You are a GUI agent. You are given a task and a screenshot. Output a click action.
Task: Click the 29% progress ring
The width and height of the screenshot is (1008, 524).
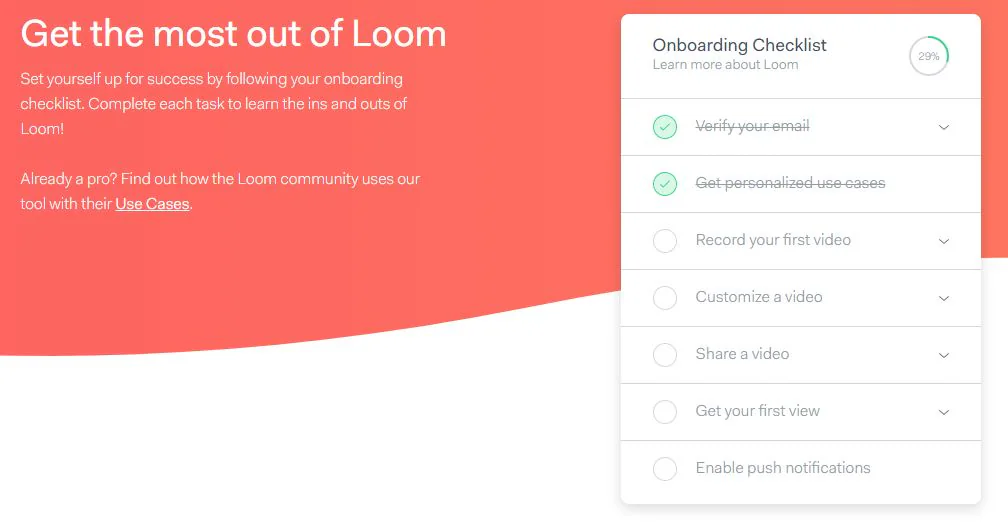(x=929, y=56)
